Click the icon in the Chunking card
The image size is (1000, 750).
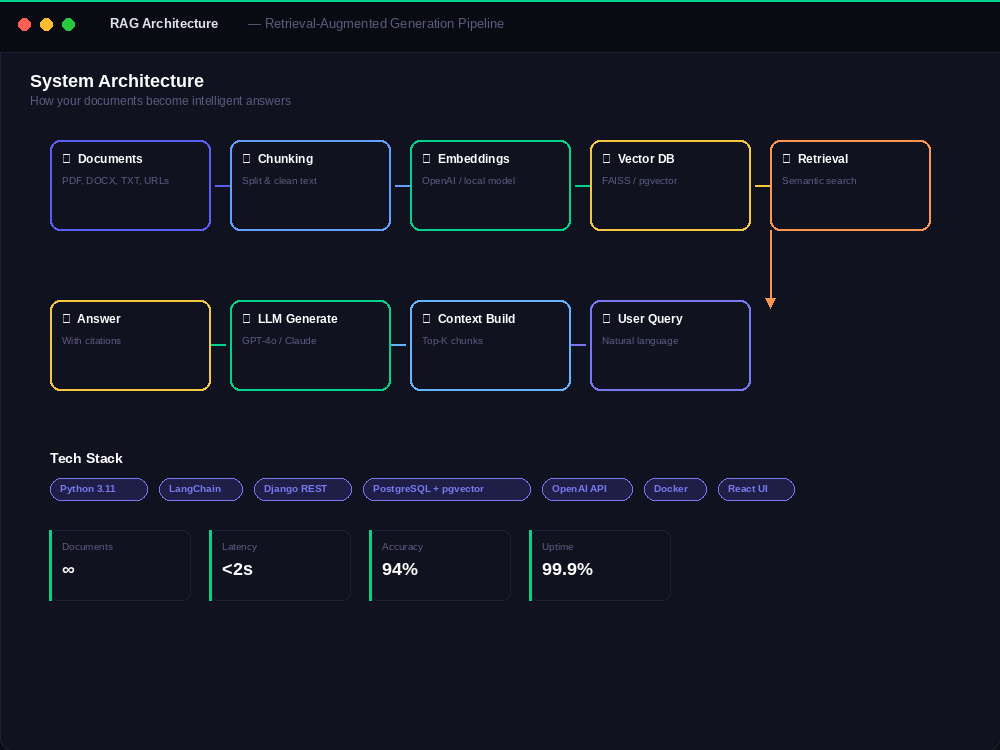tap(246, 159)
